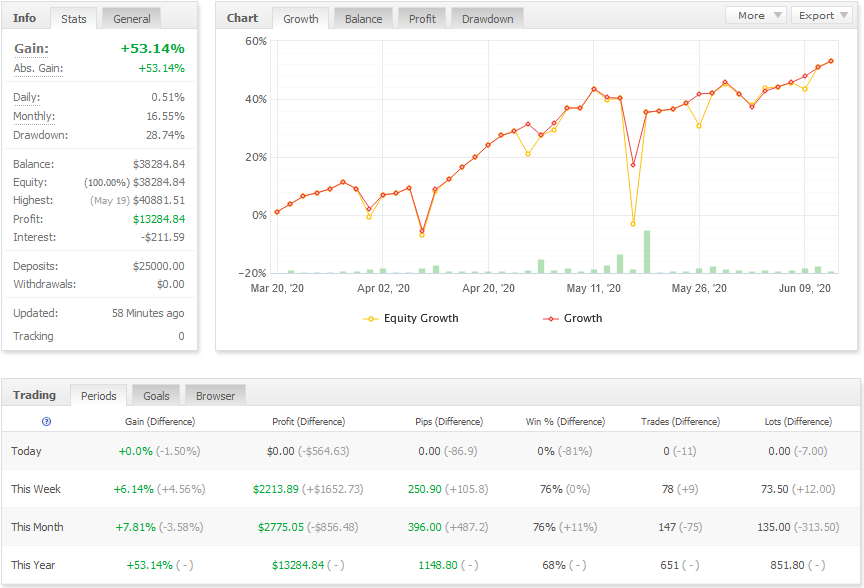Click the Mar 20, '20 axis label
The width and height of the screenshot is (864, 588).
pos(277,288)
